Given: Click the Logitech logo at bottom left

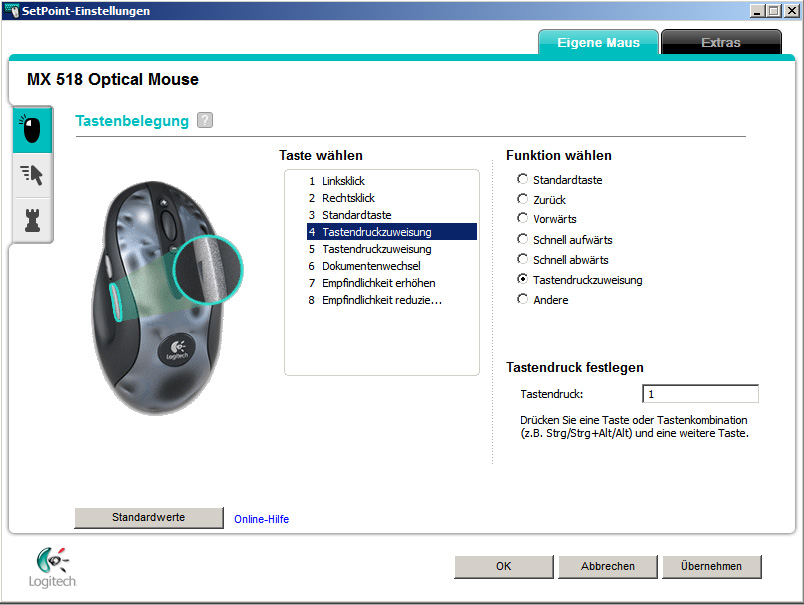Looking at the screenshot, I should click(x=52, y=568).
